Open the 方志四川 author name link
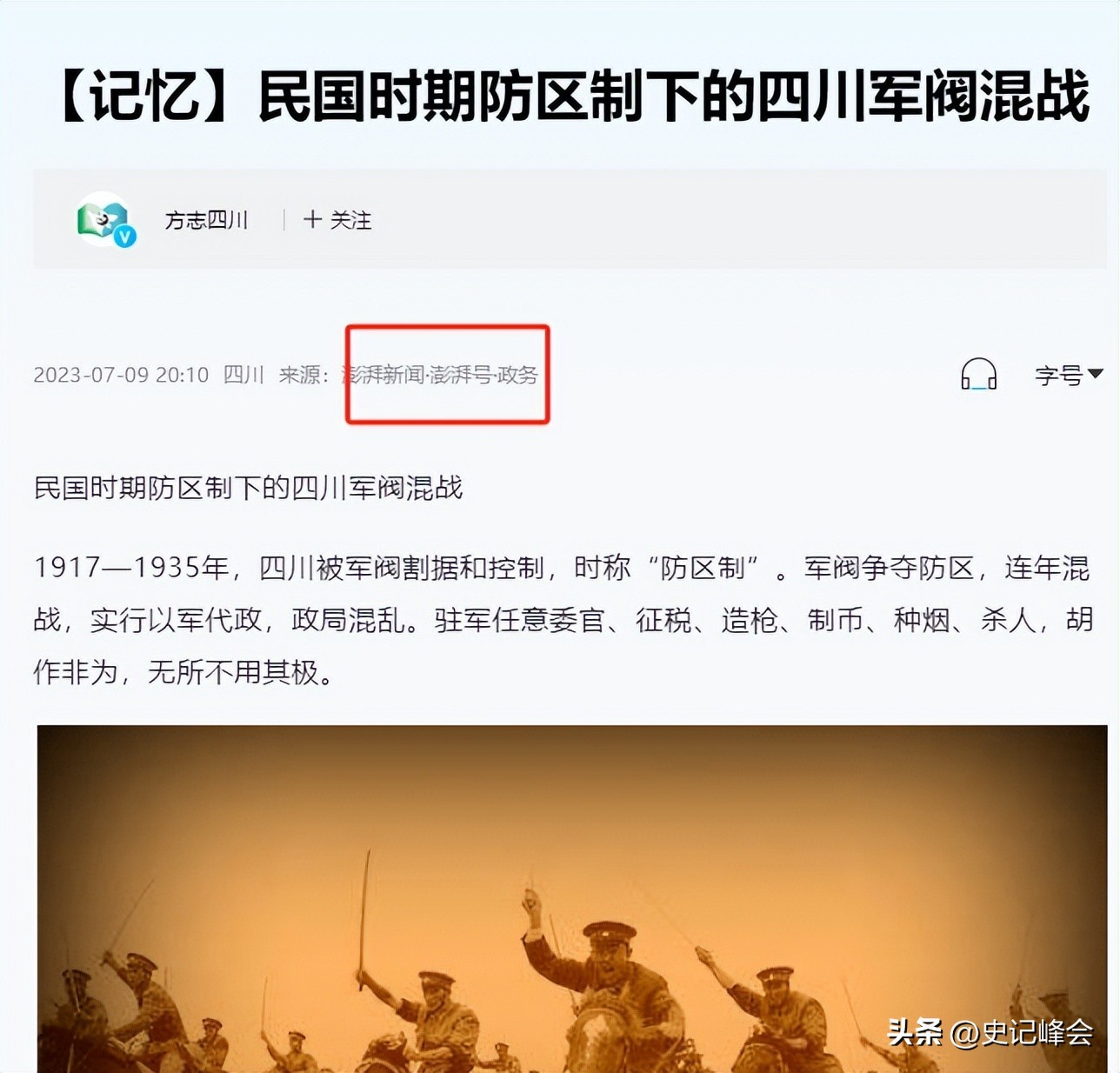 pyautogui.click(x=207, y=220)
